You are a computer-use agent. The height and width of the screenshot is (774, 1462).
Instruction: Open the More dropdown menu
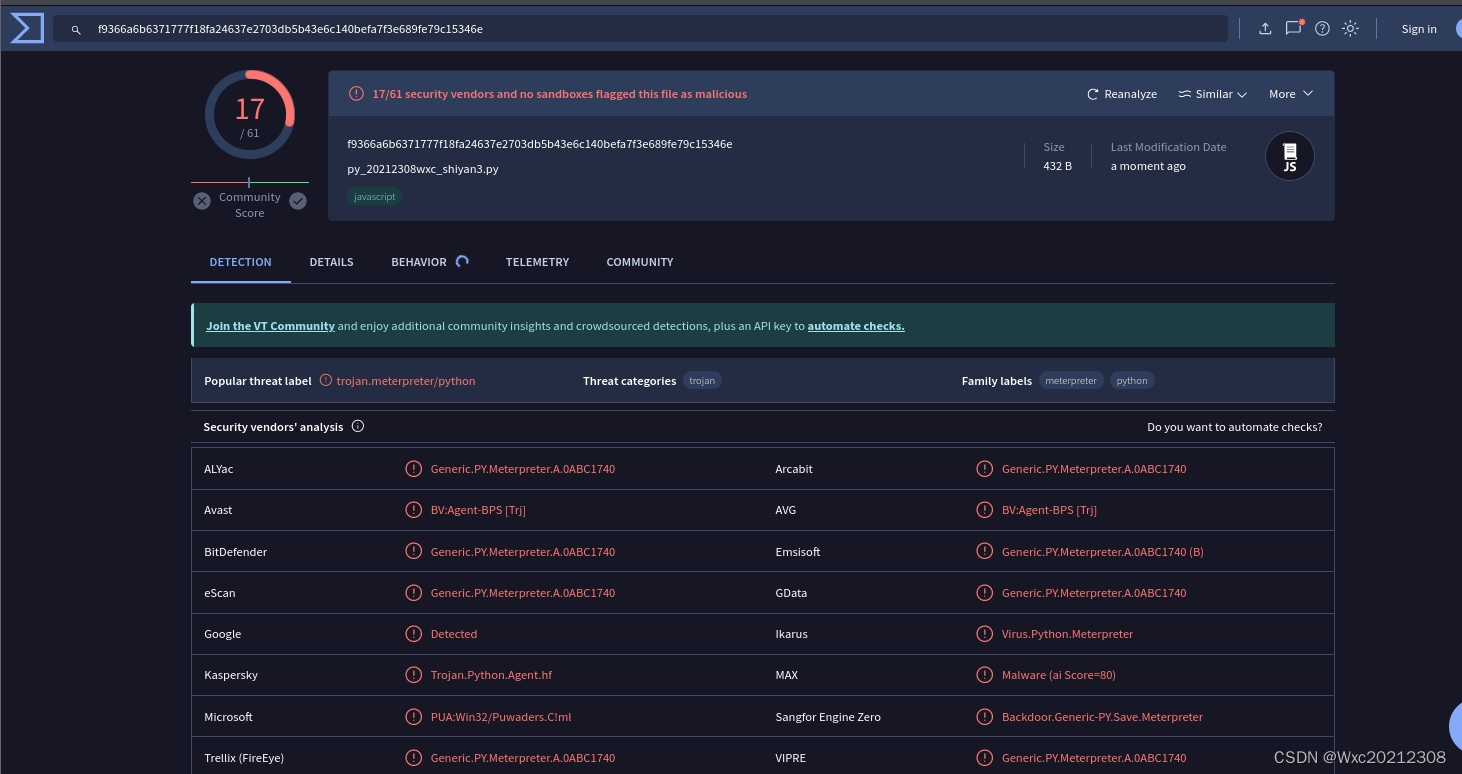point(1291,94)
